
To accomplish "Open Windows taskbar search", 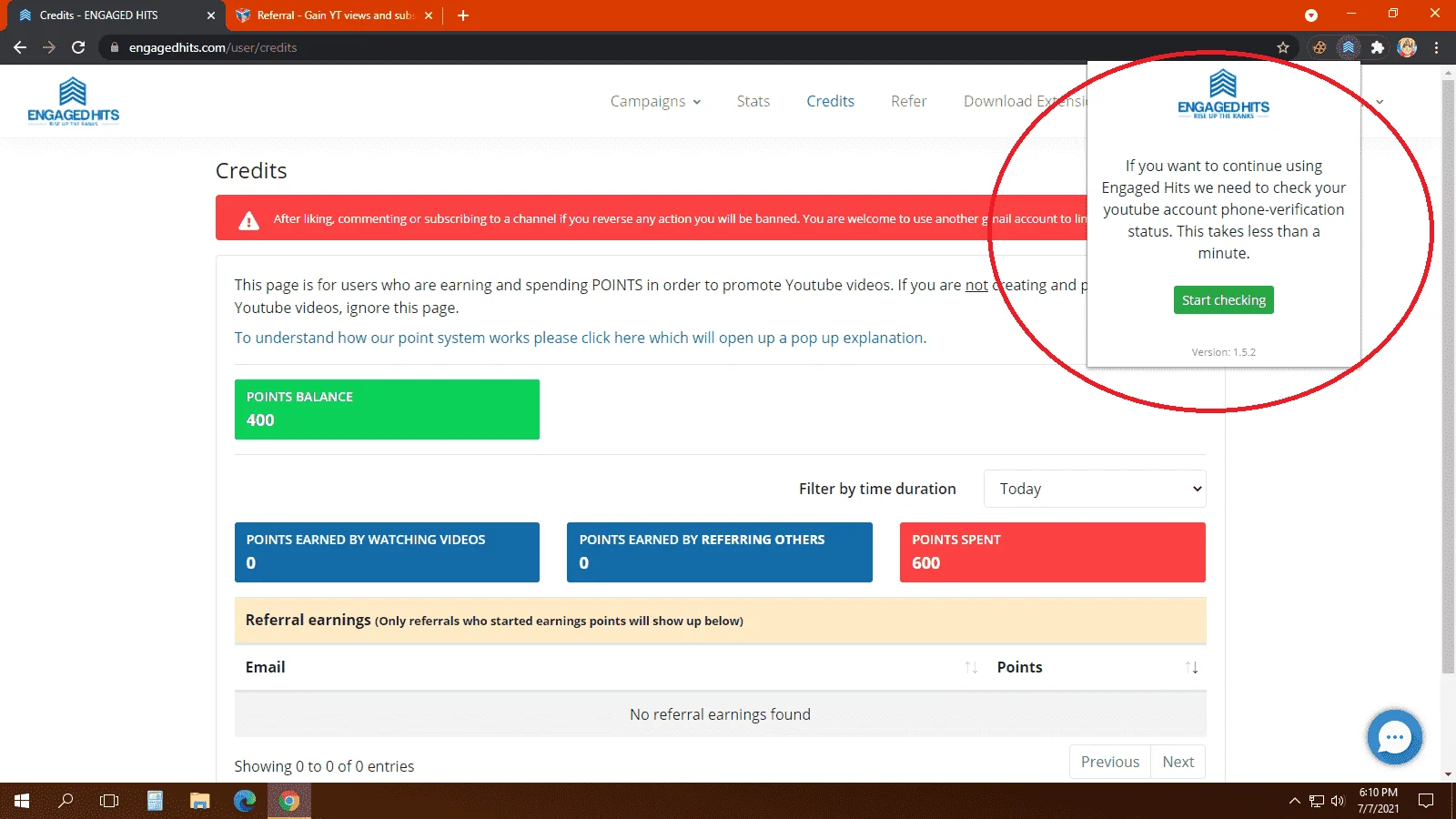I will [x=66, y=801].
